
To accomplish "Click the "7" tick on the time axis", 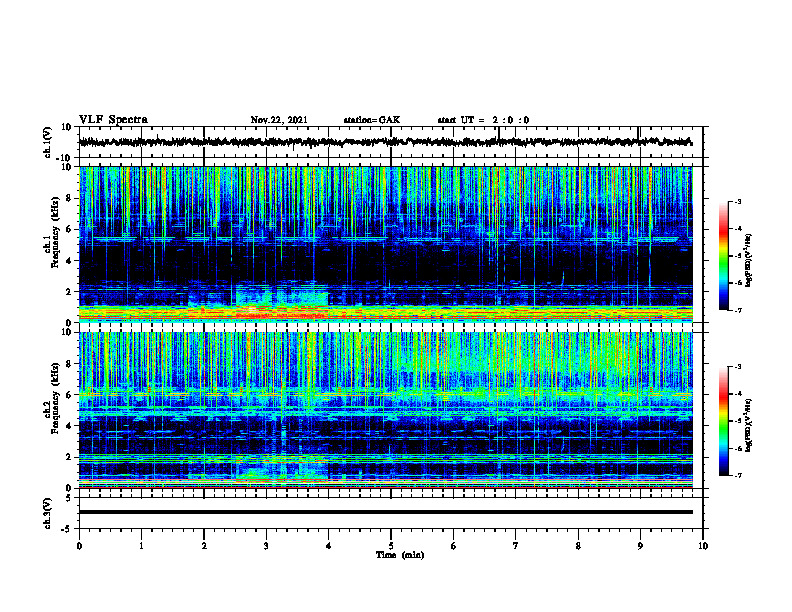I will [516, 546].
